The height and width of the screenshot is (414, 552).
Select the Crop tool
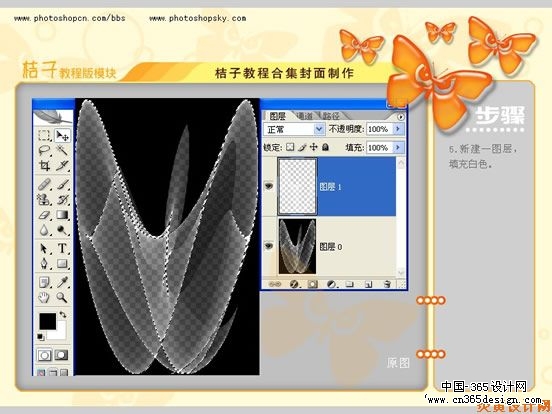(x=44, y=165)
